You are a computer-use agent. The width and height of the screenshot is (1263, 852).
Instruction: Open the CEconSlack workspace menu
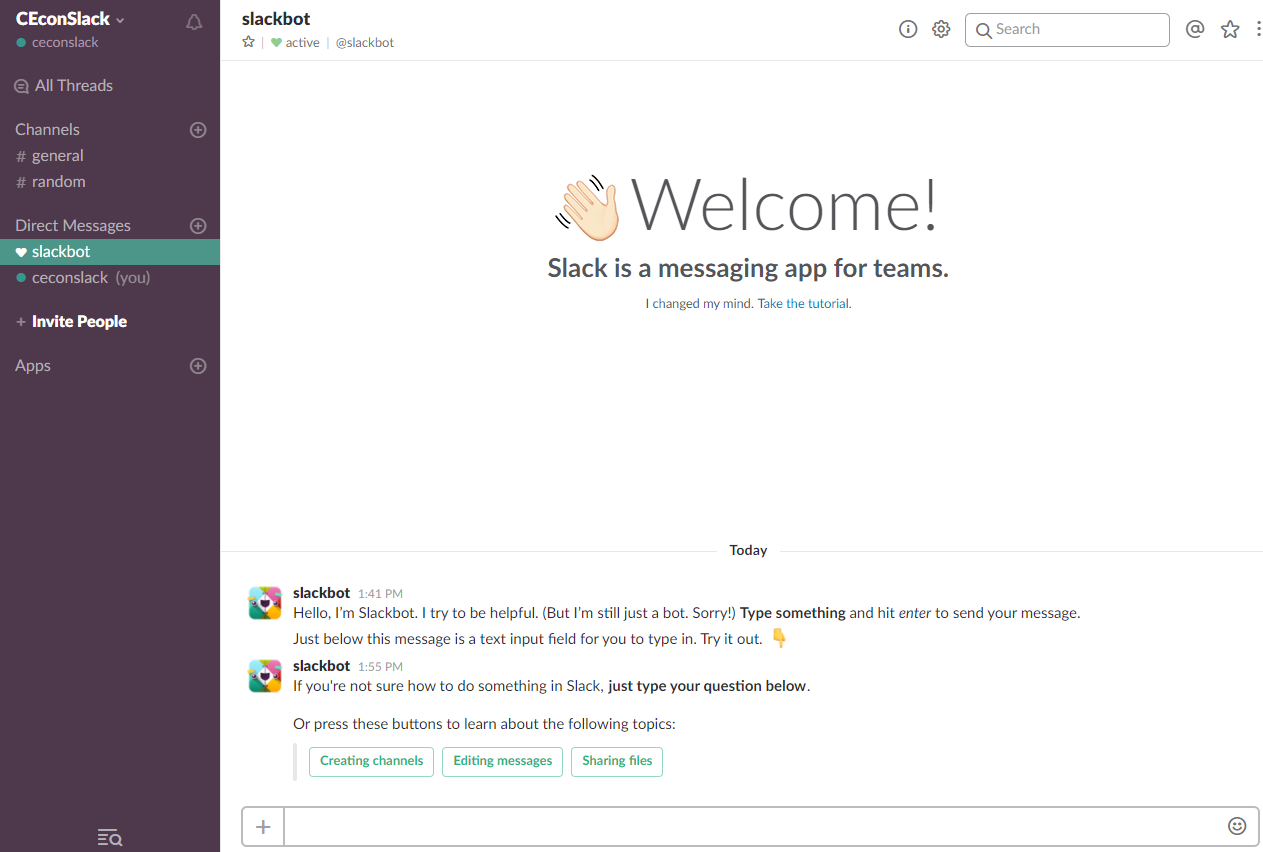[x=71, y=19]
